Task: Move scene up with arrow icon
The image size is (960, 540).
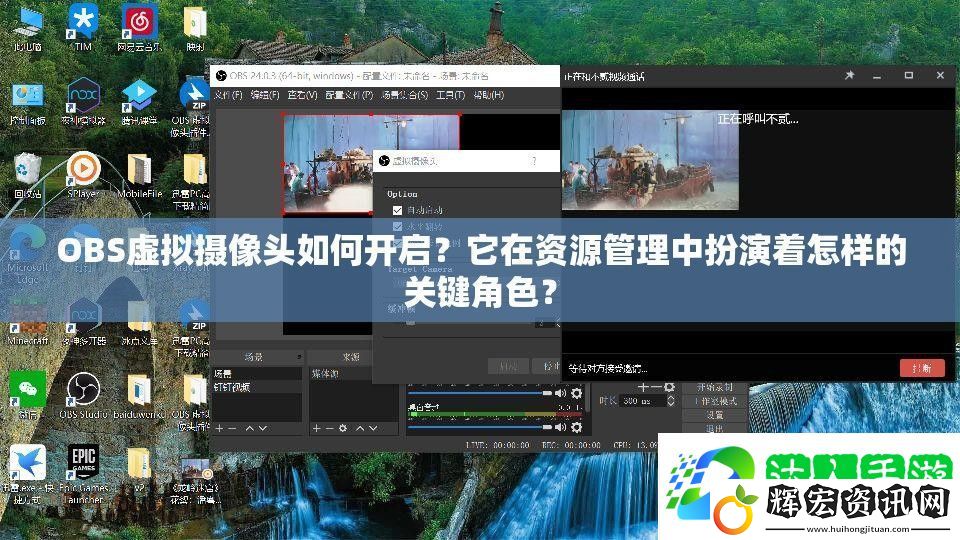Action: click(249, 429)
